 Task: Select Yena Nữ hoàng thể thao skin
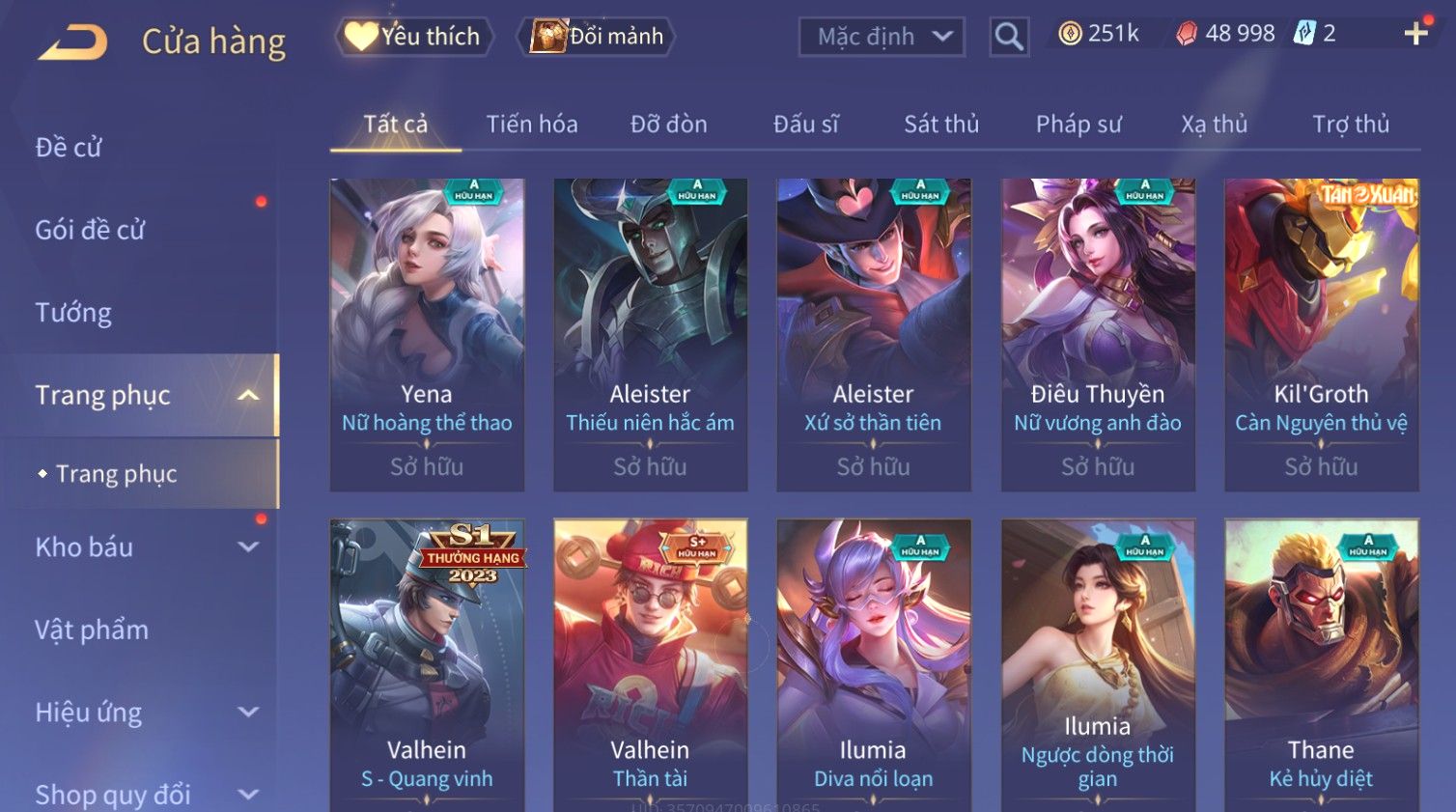click(427, 334)
